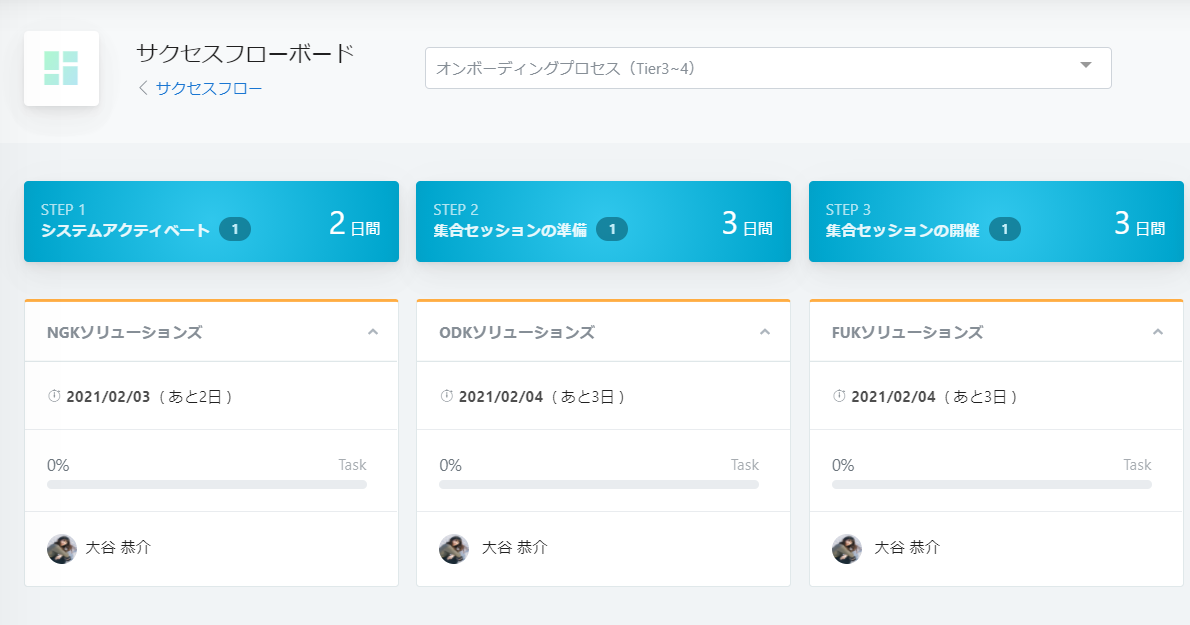Screen dimensions: 1190x625
Task: Click the clock icon in FUK card
Action: pyautogui.click(x=839, y=396)
